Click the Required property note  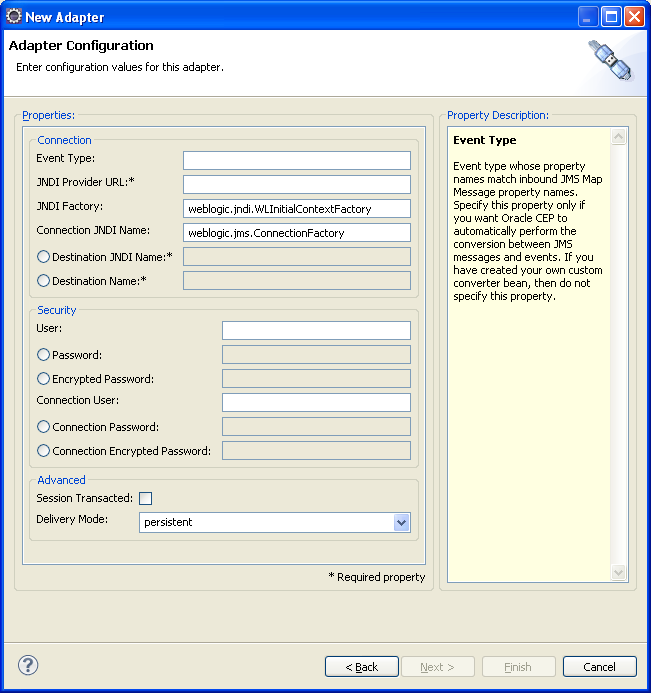coord(377,577)
